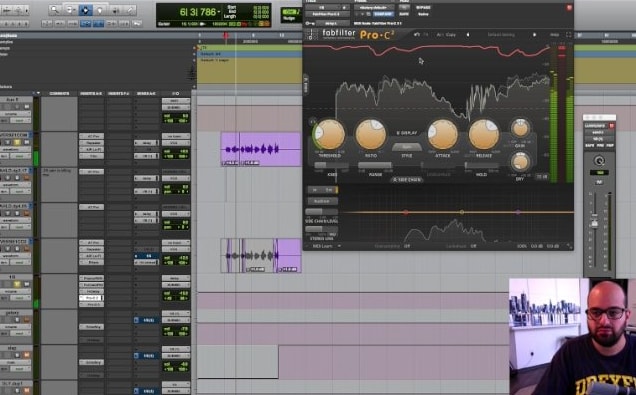Select the Zoomer tool in Pro Tools toolbar
The width and height of the screenshot is (636, 395).
[54, 10]
